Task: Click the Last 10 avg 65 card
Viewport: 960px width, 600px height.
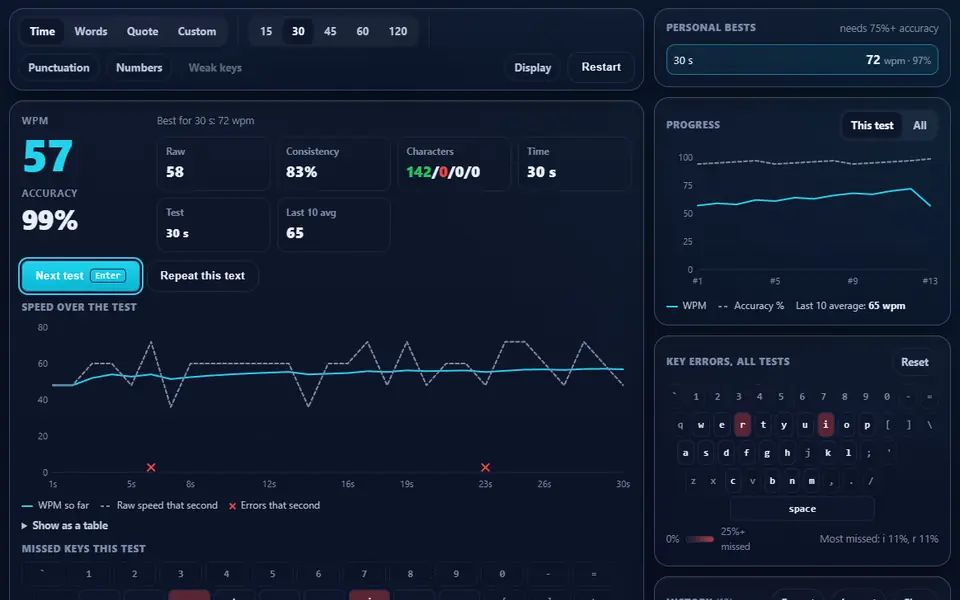Action: point(333,225)
